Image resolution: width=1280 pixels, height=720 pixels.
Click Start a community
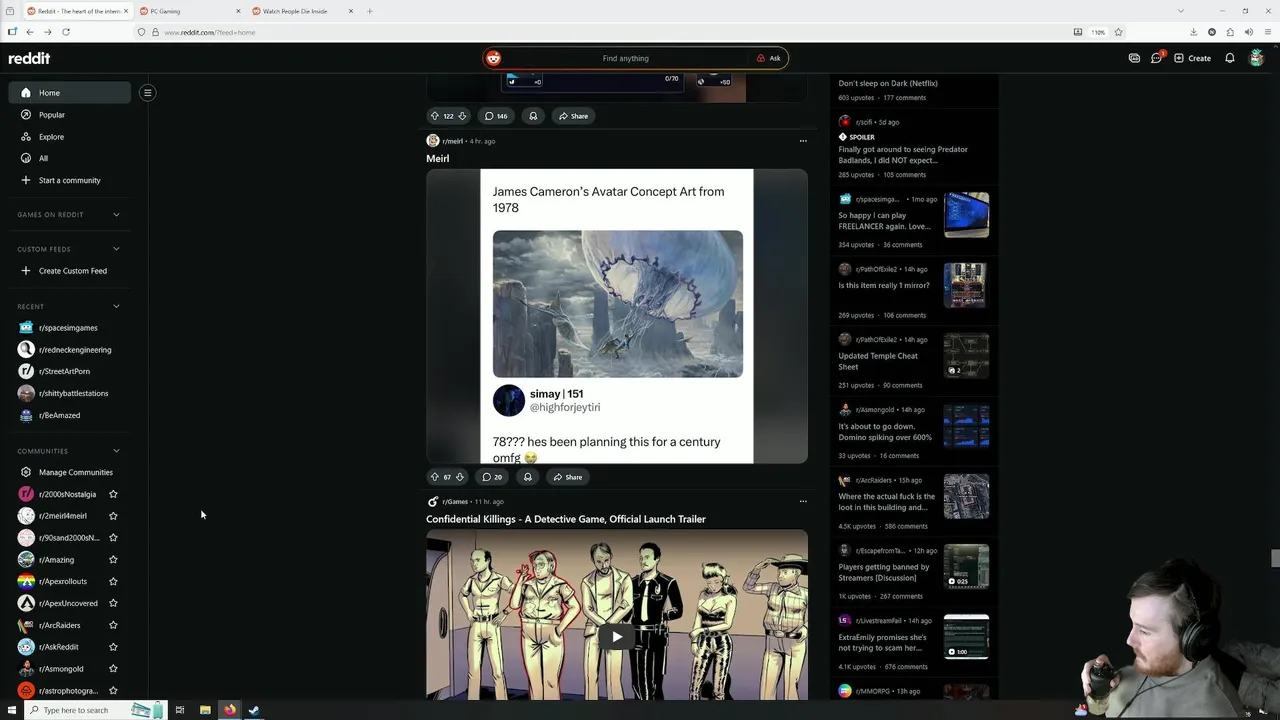69,180
